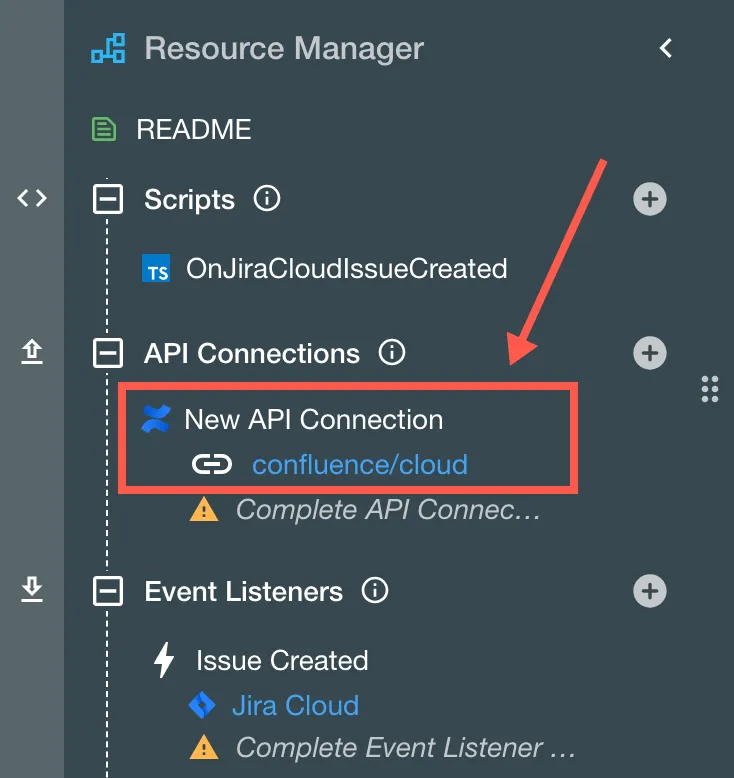Show info about API Connections
The height and width of the screenshot is (778, 734).
tap(392, 353)
